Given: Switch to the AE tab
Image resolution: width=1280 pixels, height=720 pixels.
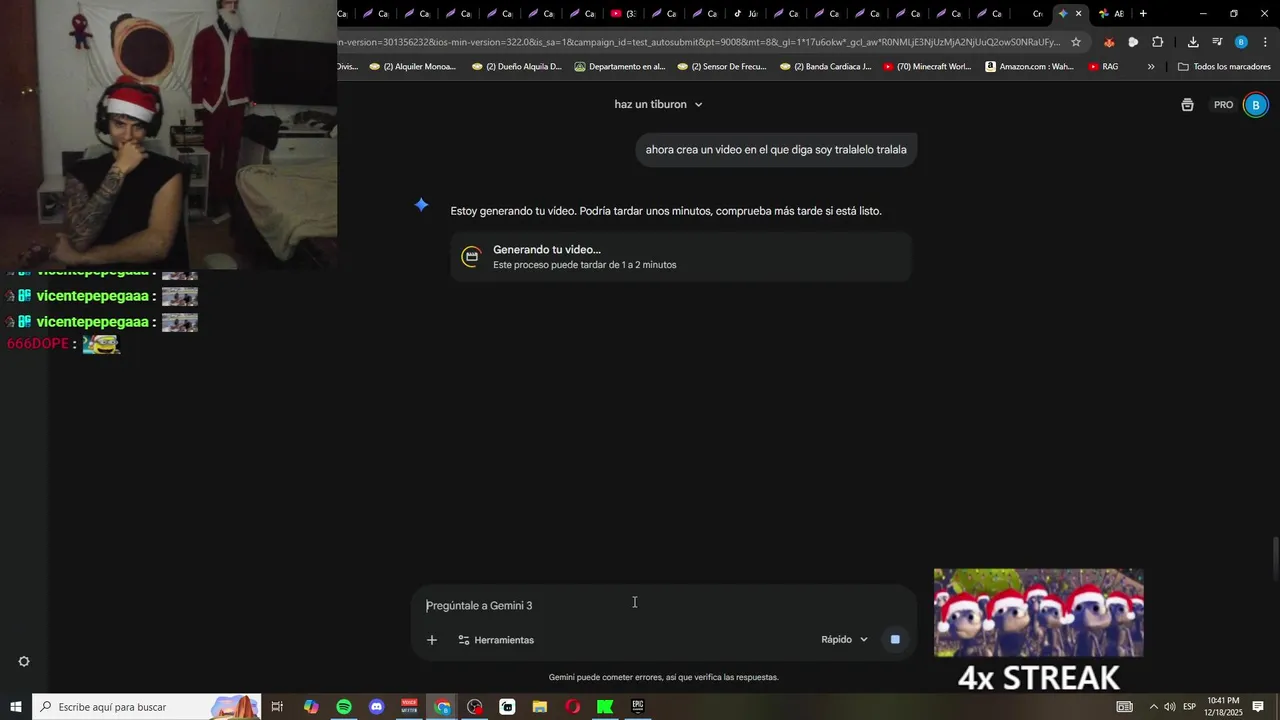Looking at the screenshot, I should click(1110, 14).
